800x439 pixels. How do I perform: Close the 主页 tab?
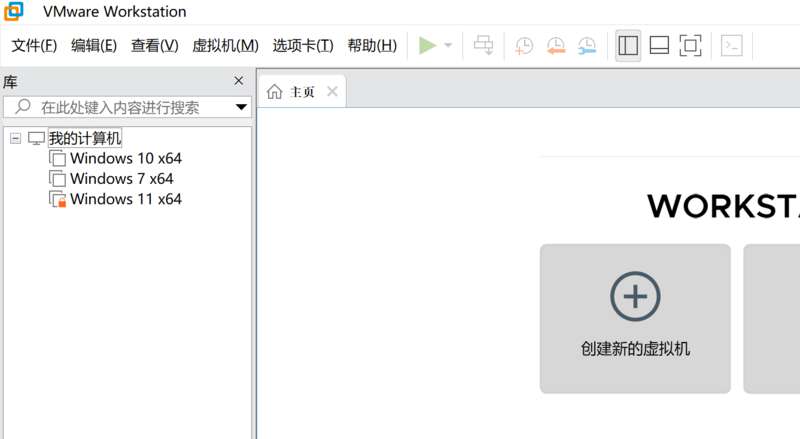332,91
